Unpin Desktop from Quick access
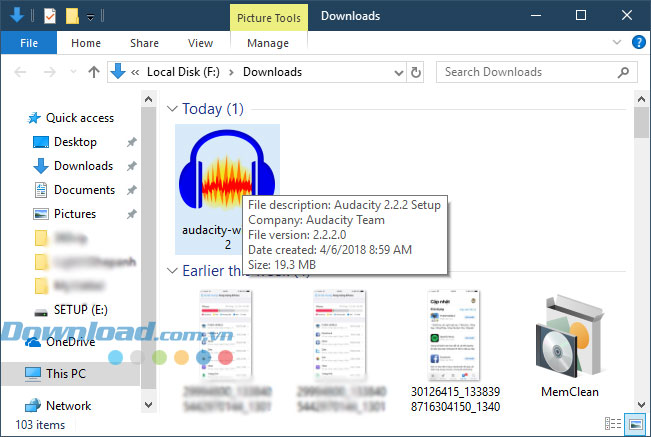The image size is (651, 437). [x=132, y=142]
